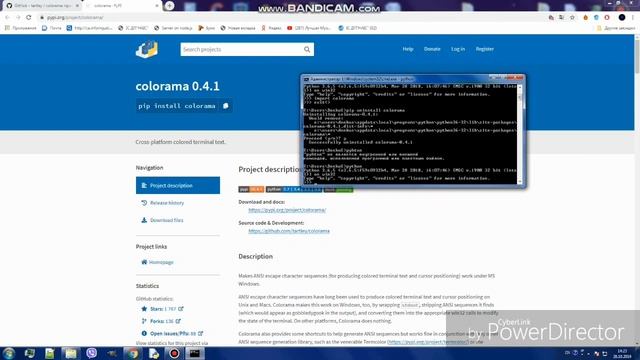Open the pypi.org/project/colorama link in description
The width and height of the screenshot is (640, 360).
[x=287, y=210]
